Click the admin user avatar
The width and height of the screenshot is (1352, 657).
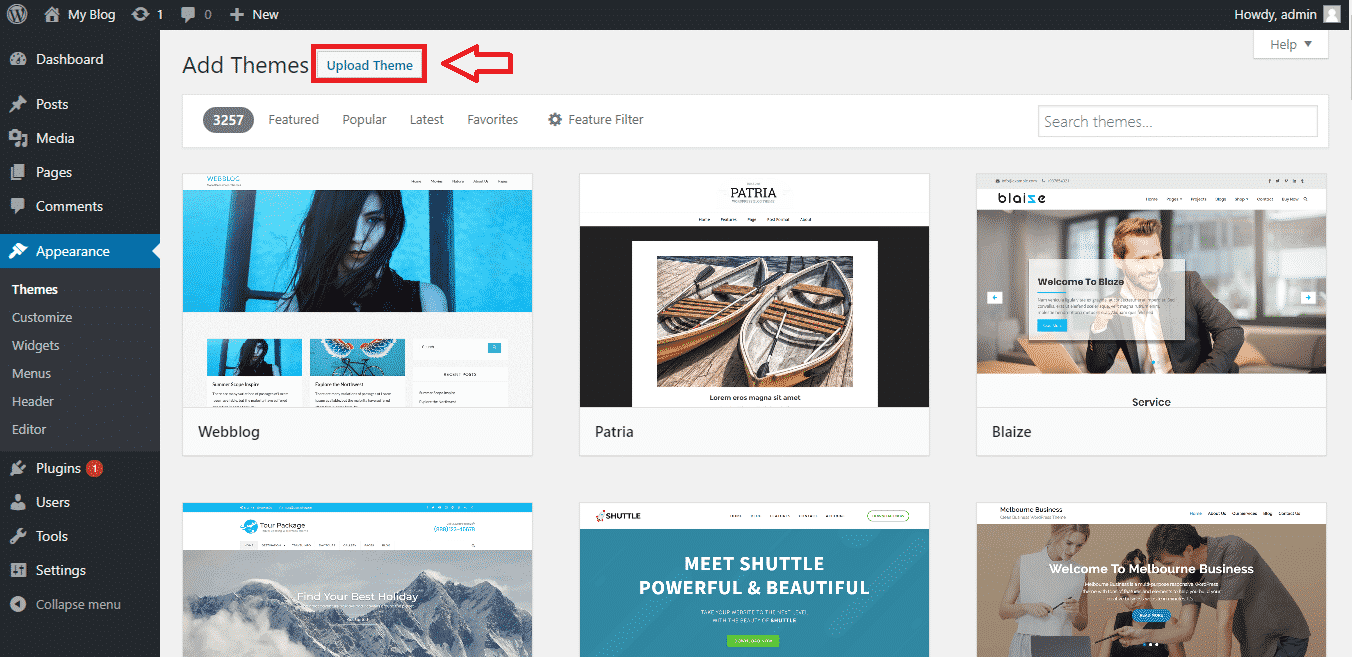coord(1332,14)
